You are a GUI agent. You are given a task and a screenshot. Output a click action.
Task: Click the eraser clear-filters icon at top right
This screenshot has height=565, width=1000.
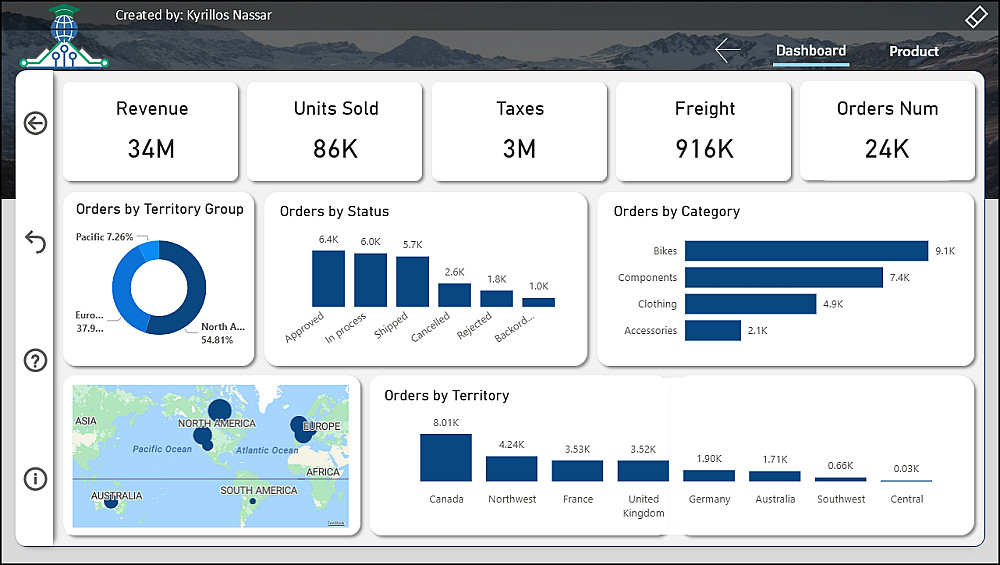coord(976,17)
